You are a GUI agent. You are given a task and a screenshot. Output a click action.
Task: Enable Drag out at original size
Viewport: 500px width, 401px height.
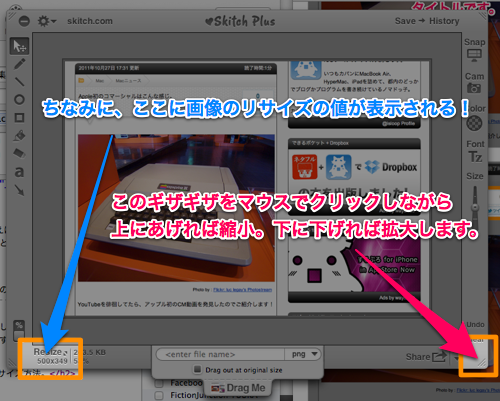tap(198, 369)
